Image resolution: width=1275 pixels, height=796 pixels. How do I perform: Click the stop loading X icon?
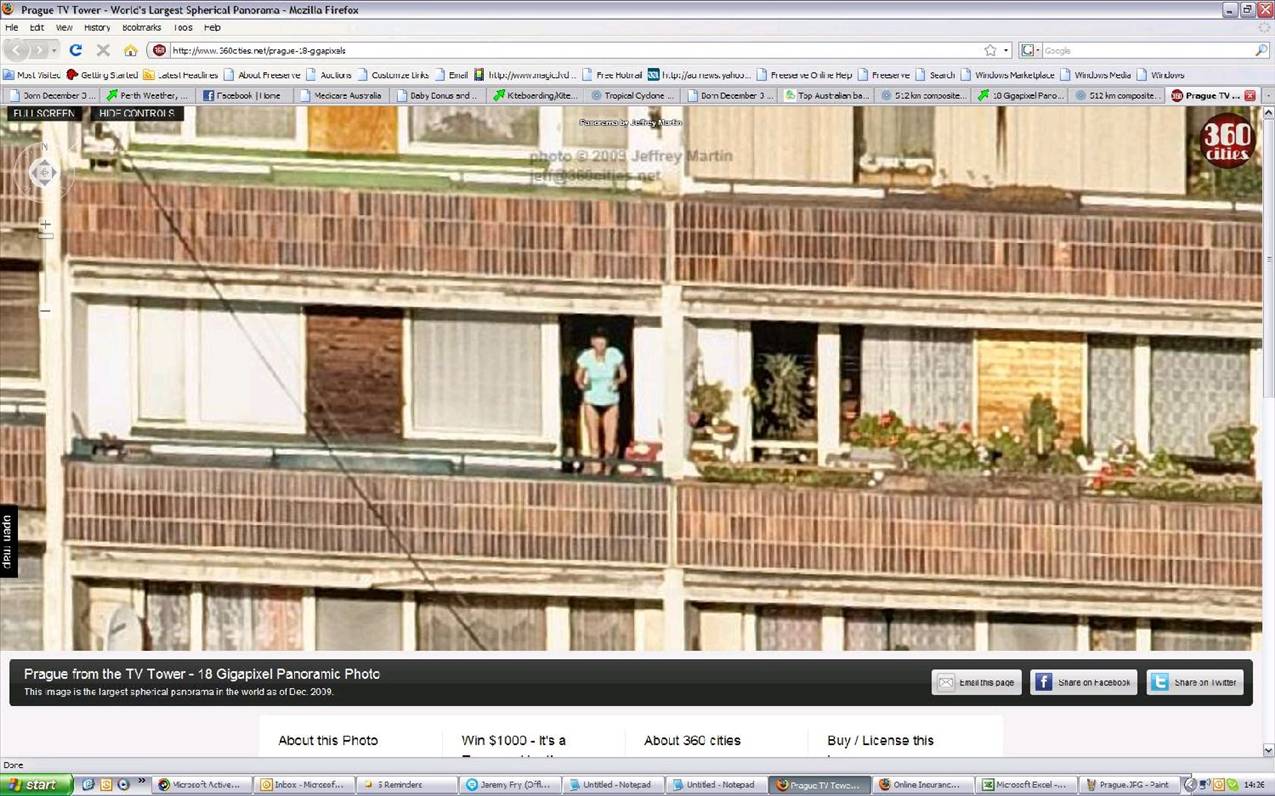tap(103, 50)
